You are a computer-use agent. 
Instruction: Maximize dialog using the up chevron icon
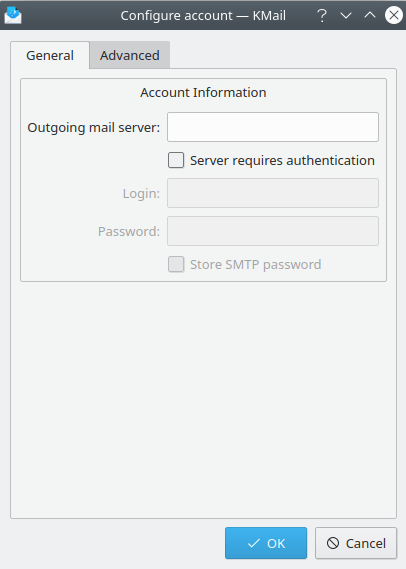pyautogui.click(x=370, y=15)
